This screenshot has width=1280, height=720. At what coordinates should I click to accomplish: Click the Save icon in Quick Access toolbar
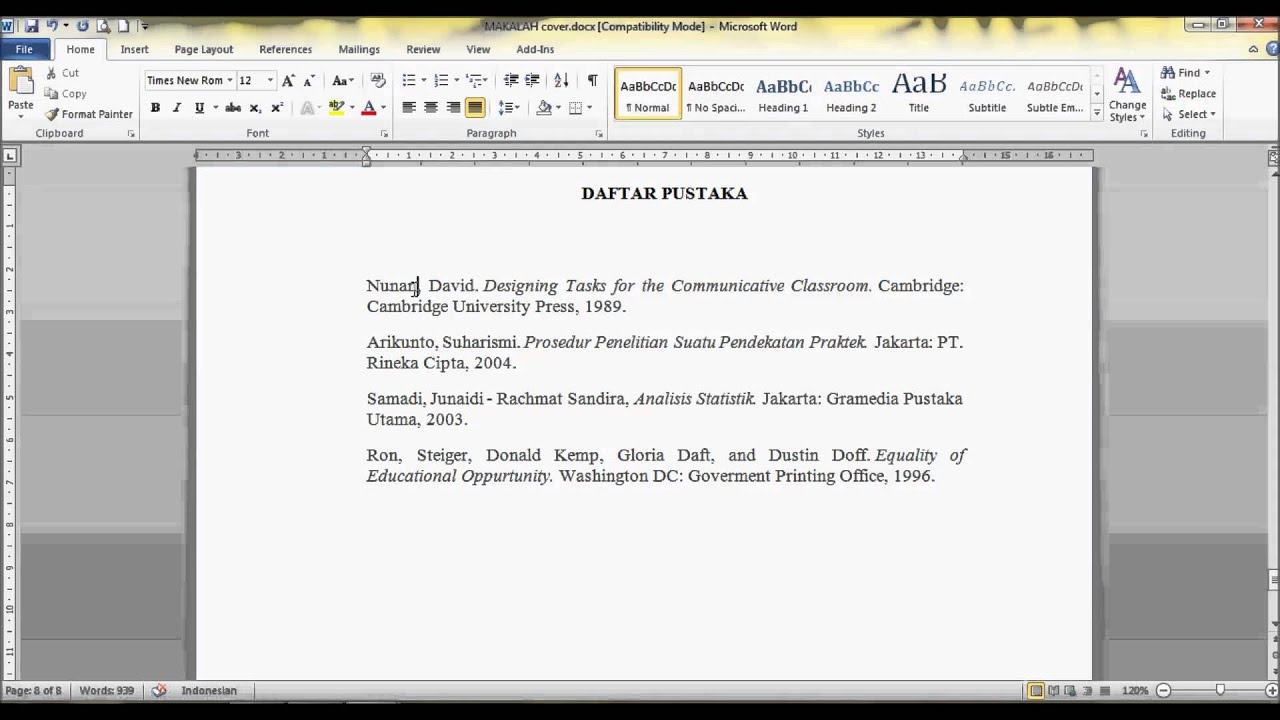click(32, 26)
